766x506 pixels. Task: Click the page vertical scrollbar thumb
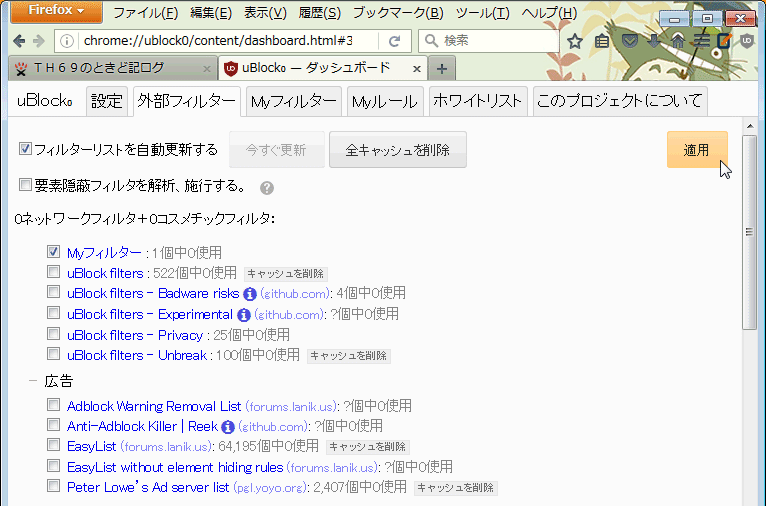pyautogui.click(x=749, y=232)
